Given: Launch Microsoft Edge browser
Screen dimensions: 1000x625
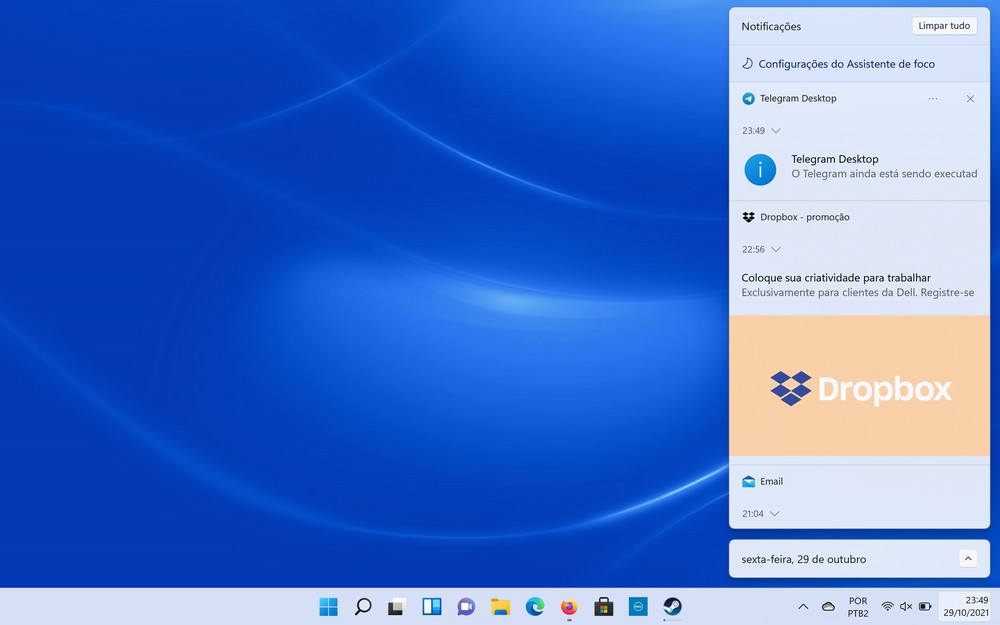Looking at the screenshot, I should click(x=535, y=606).
